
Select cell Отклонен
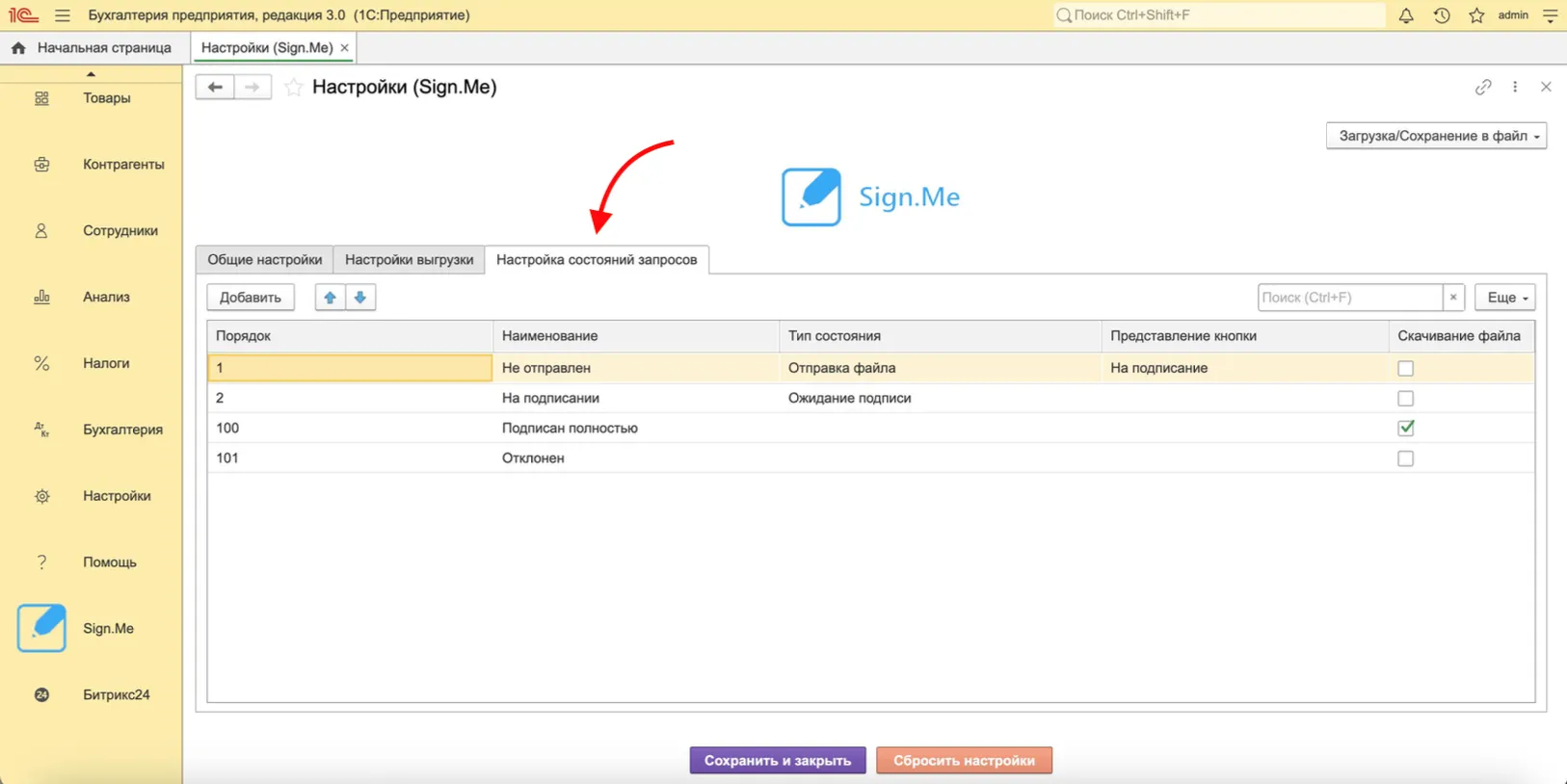pyautogui.click(x=636, y=458)
